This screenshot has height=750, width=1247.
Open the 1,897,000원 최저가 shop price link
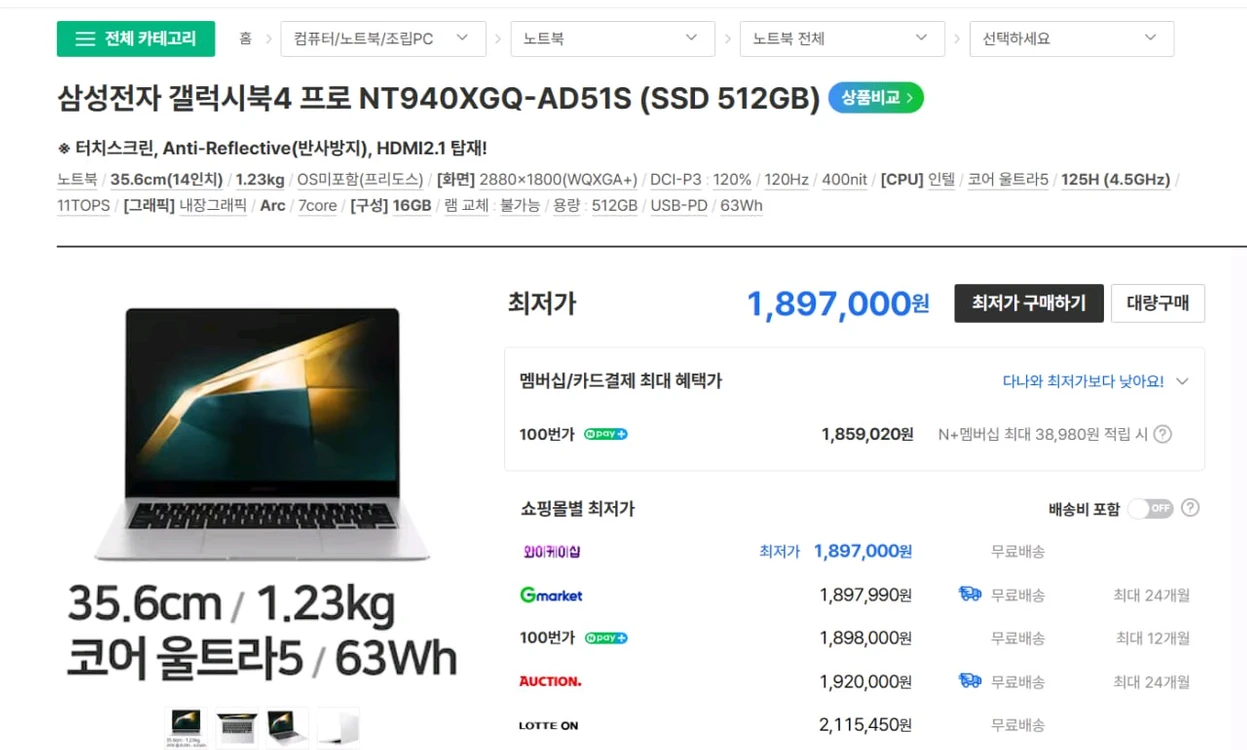point(862,551)
